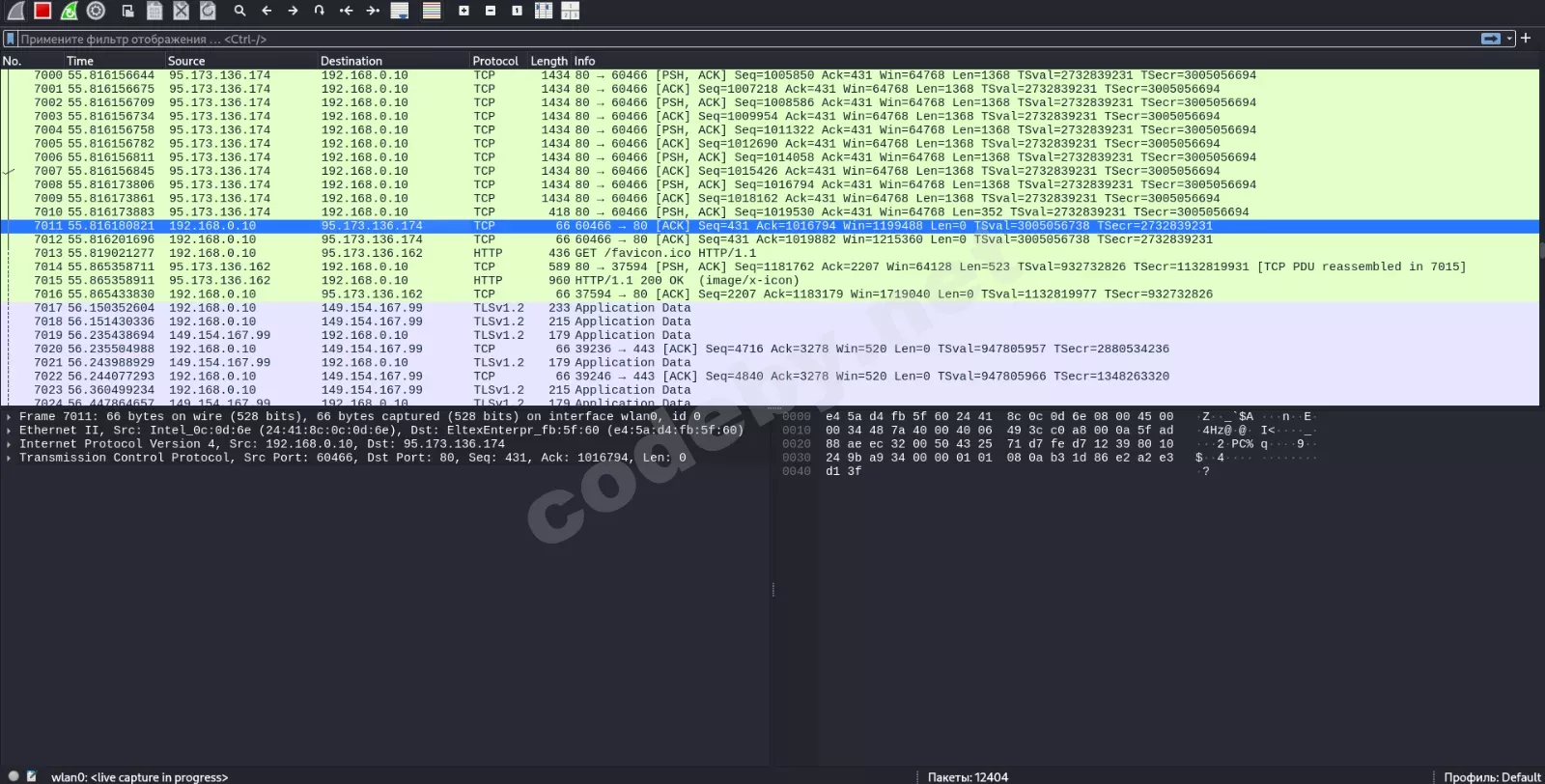This screenshot has width=1545, height=784.
Task: Click wlan0 live capture status text
Action: pos(140,777)
